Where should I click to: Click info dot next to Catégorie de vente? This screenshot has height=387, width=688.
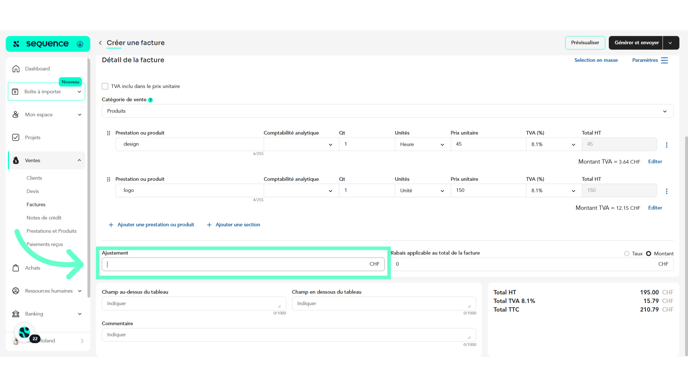click(x=150, y=100)
